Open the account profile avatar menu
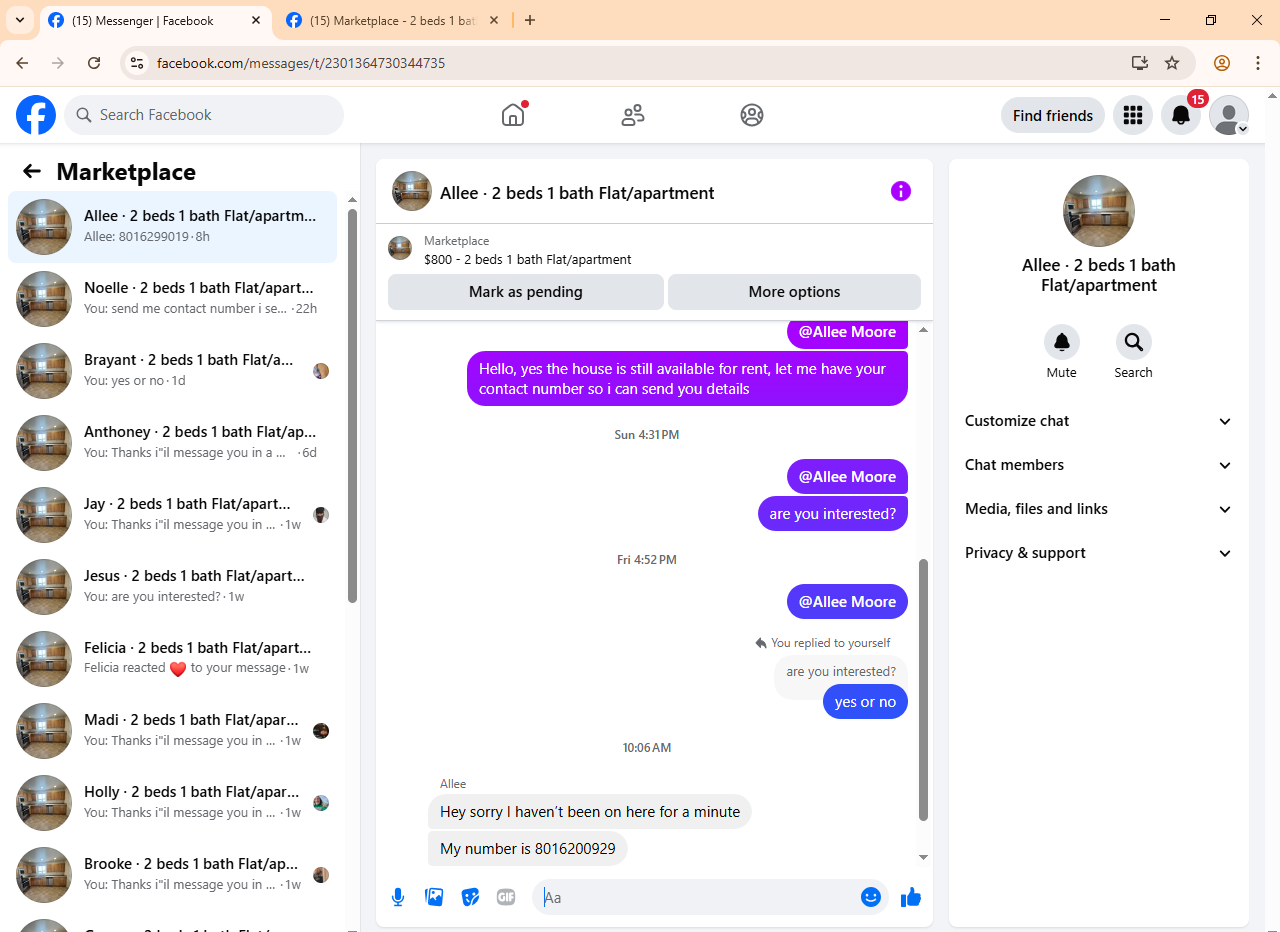The width and height of the screenshot is (1280, 932). coord(1229,116)
